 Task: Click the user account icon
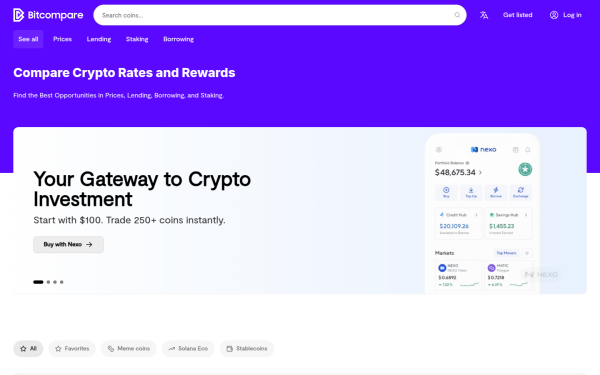554,15
